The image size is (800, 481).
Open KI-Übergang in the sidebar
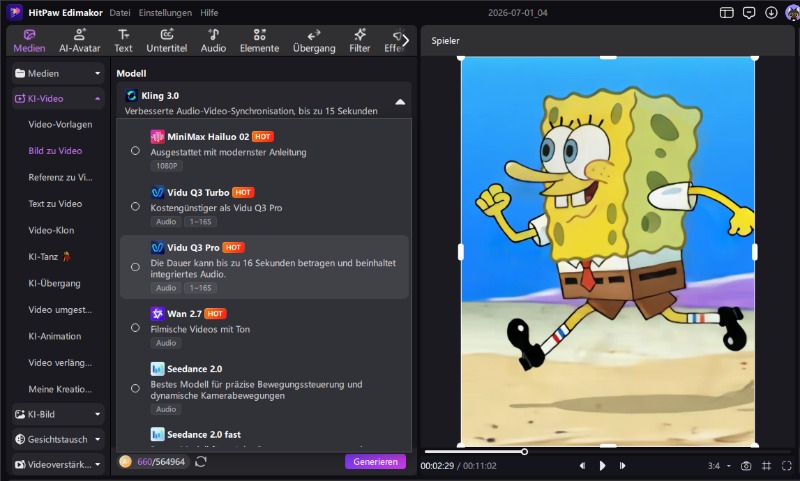coord(54,284)
